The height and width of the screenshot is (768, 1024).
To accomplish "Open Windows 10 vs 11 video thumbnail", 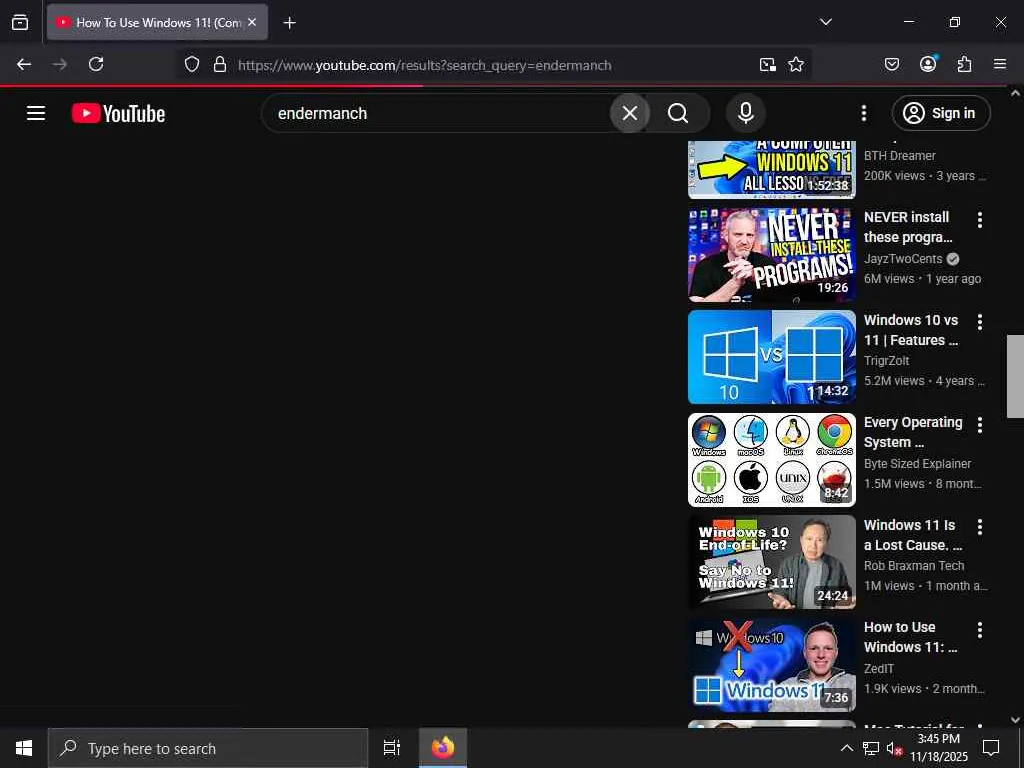I will tap(771, 357).
